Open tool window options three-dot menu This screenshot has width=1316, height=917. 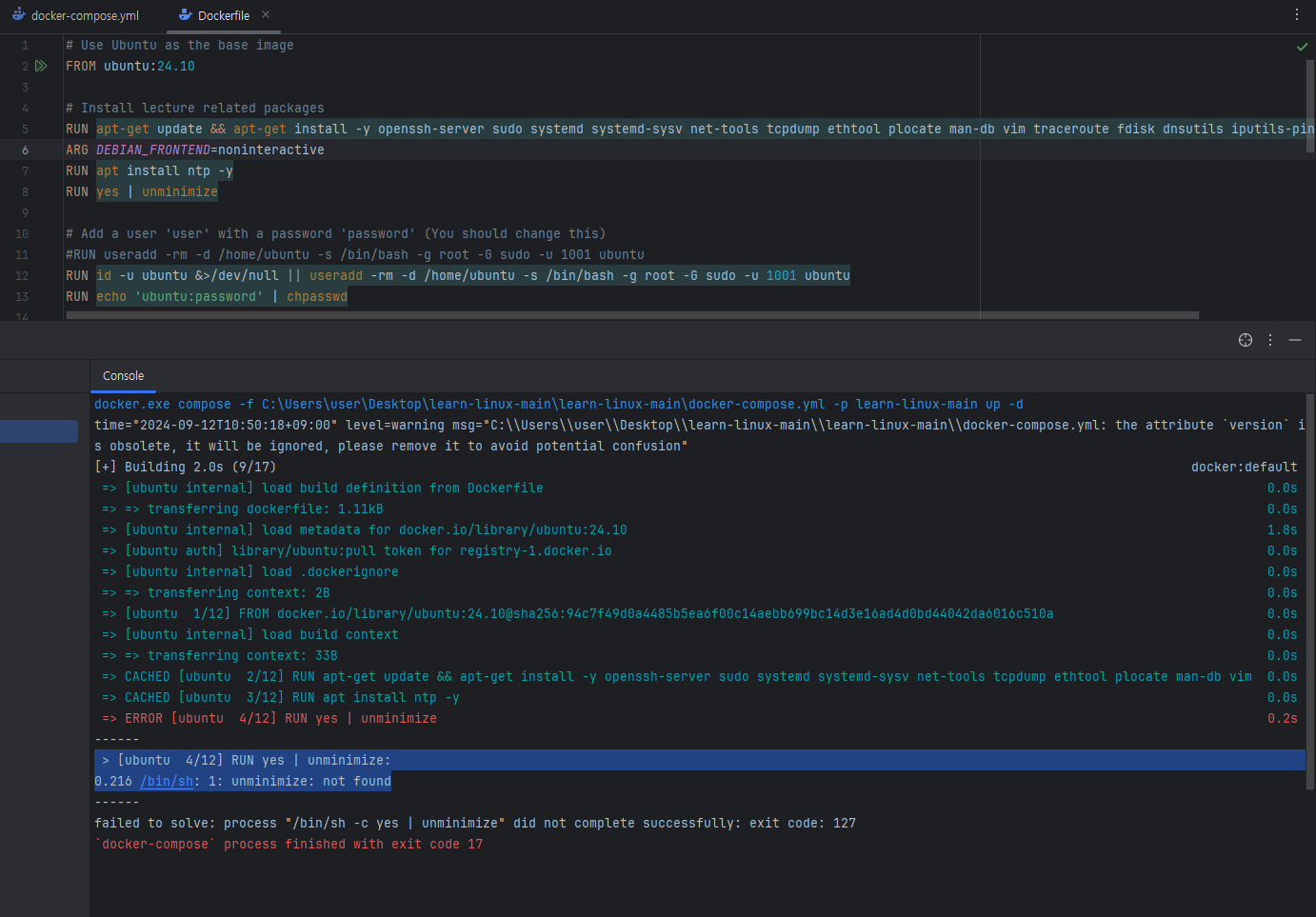point(1270,340)
